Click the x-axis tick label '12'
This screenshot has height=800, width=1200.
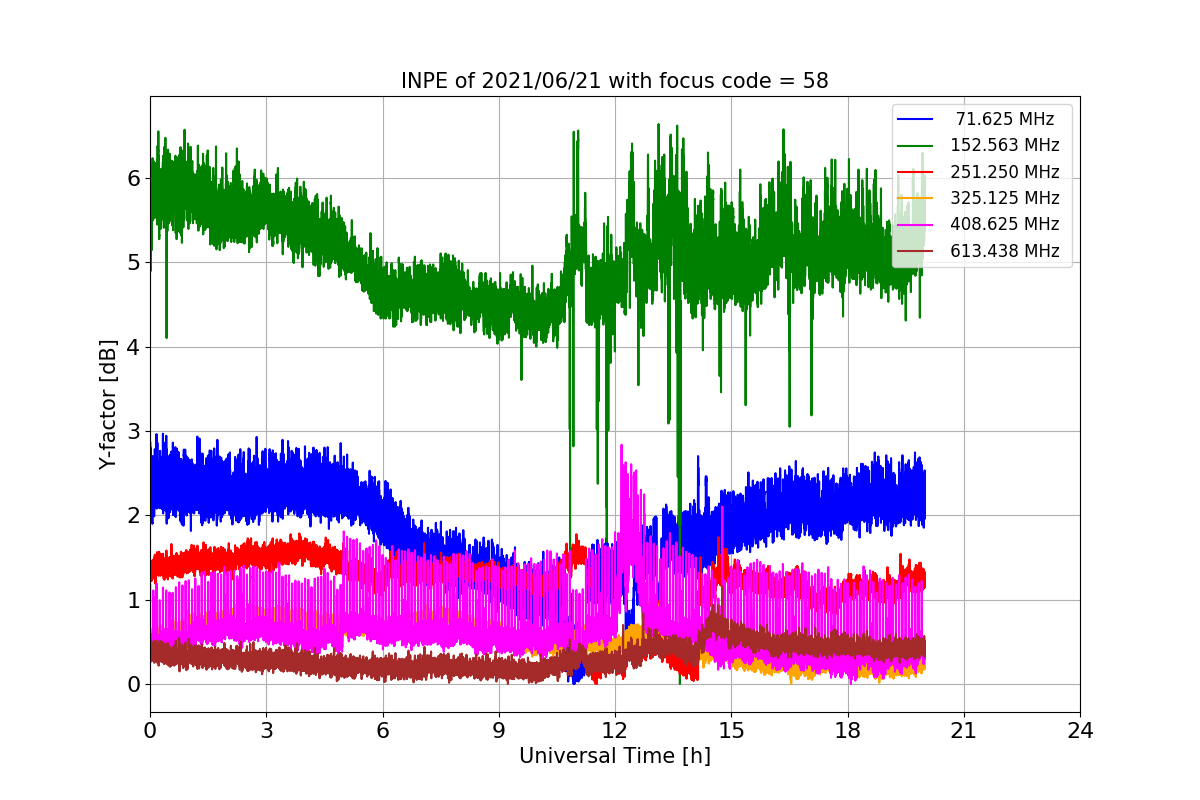615,731
